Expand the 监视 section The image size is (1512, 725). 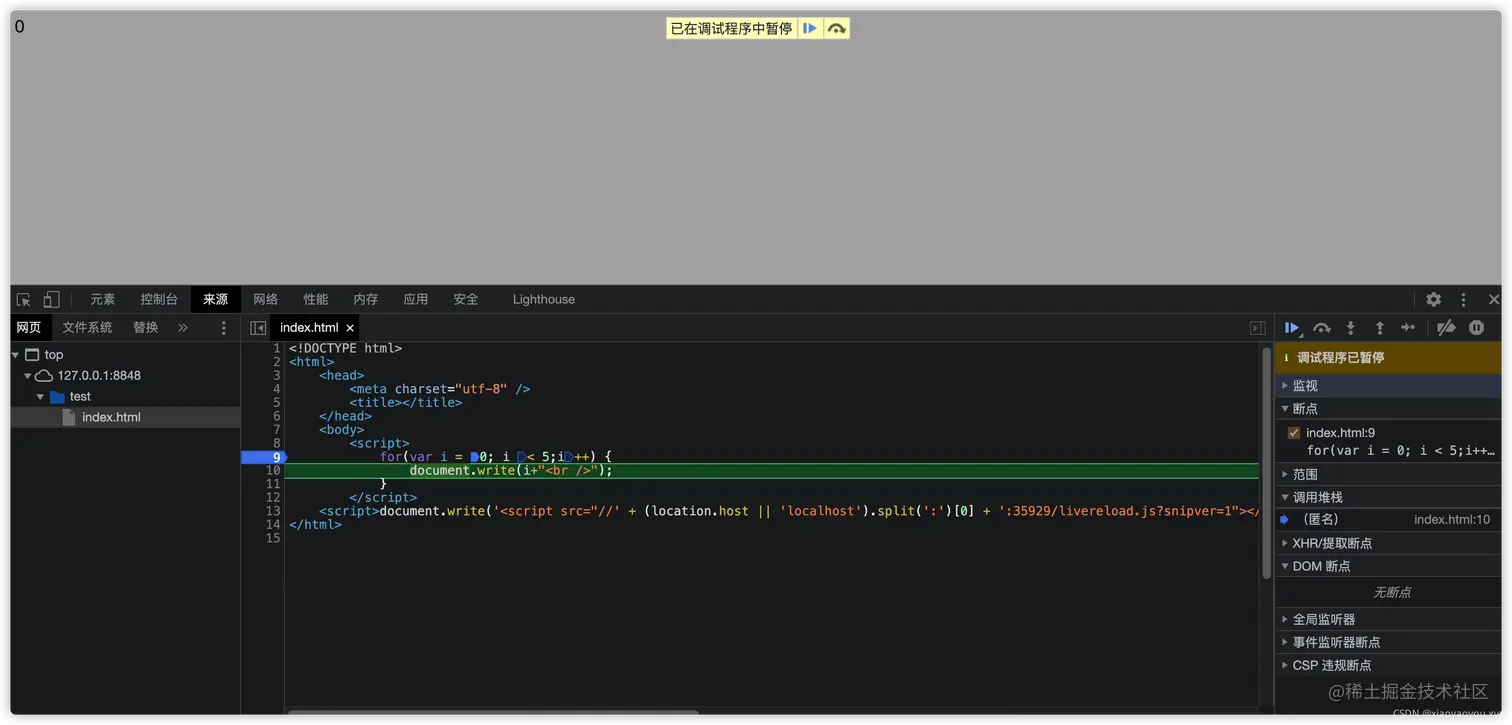pyautogui.click(x=1388, y=386)
